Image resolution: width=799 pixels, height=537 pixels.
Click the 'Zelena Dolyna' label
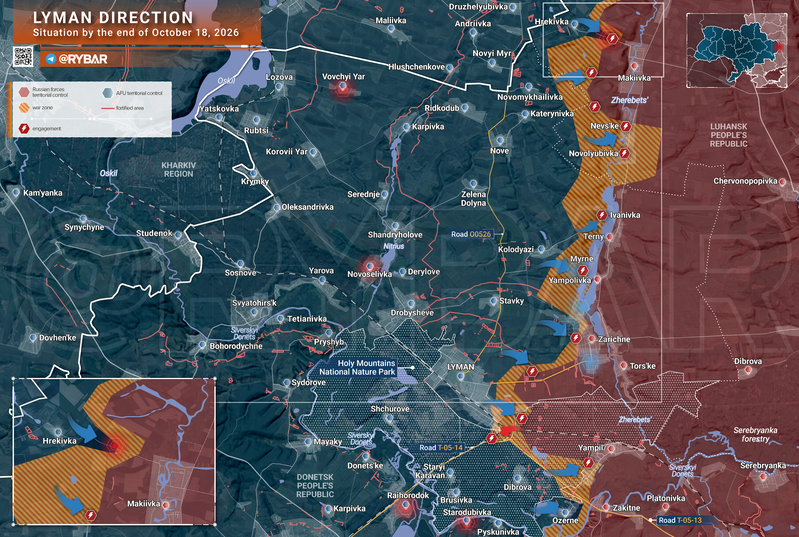point(473,199)
